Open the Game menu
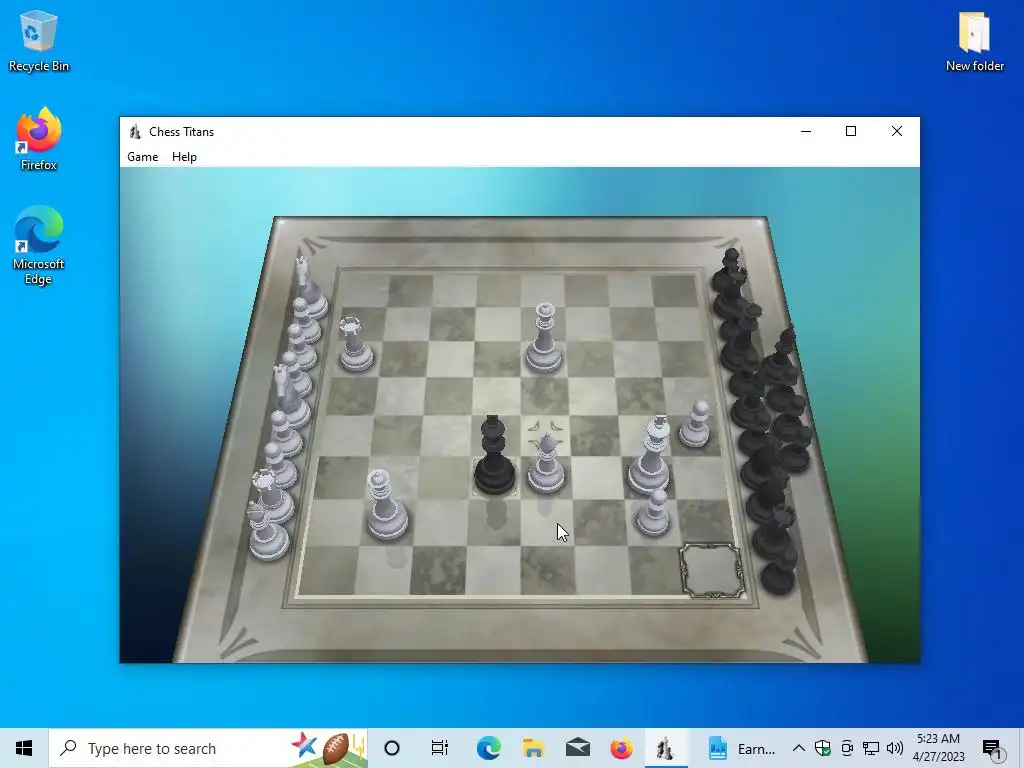Screen dimensions: 1024x768 click(x=142, y=157)
